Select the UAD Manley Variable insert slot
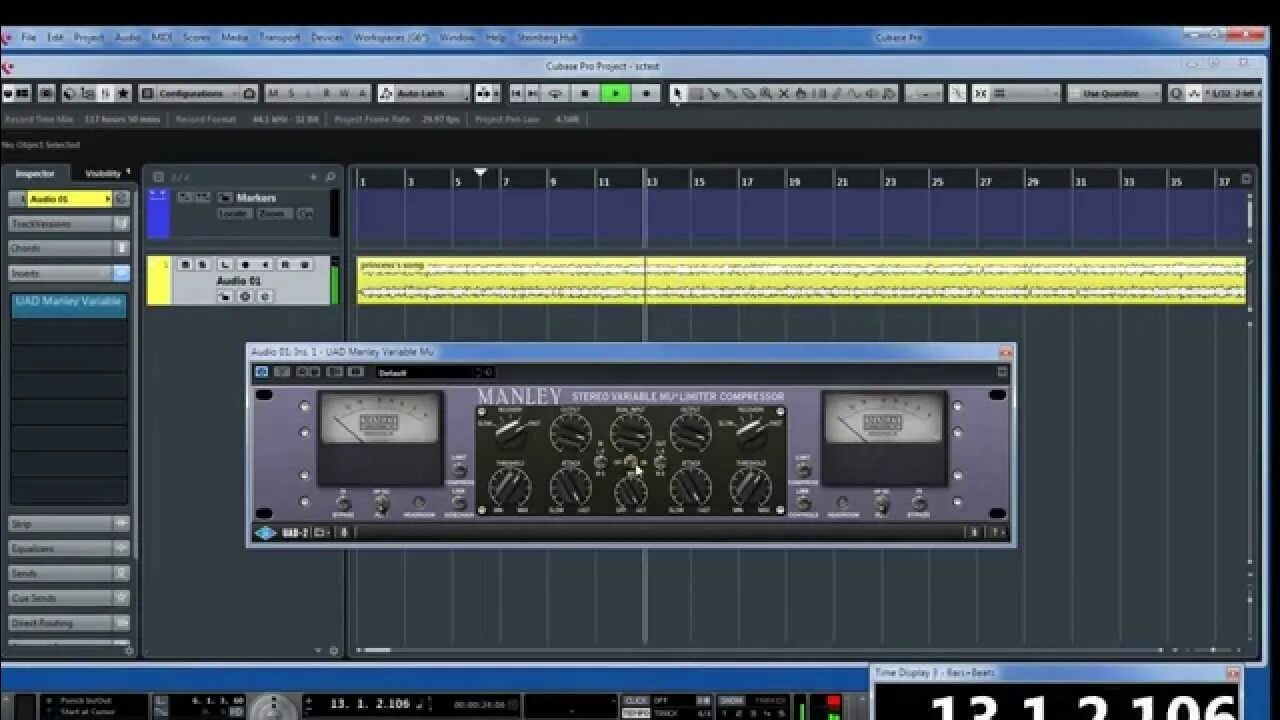This screenshot has height=720, width=1280. tap(69, 305)
